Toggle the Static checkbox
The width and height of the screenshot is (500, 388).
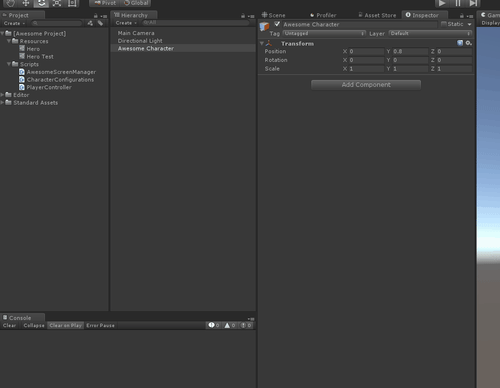point(444,24)
